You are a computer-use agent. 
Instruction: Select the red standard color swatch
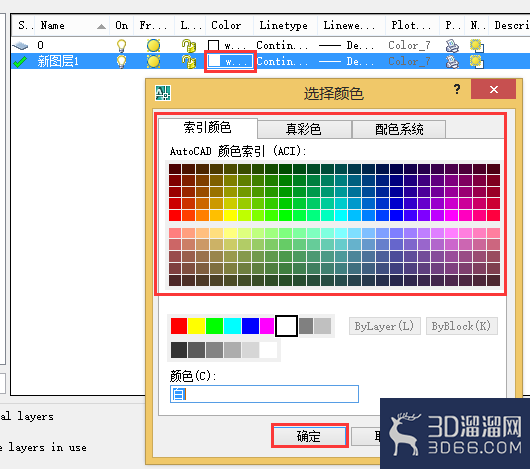[x=179, y=326]
